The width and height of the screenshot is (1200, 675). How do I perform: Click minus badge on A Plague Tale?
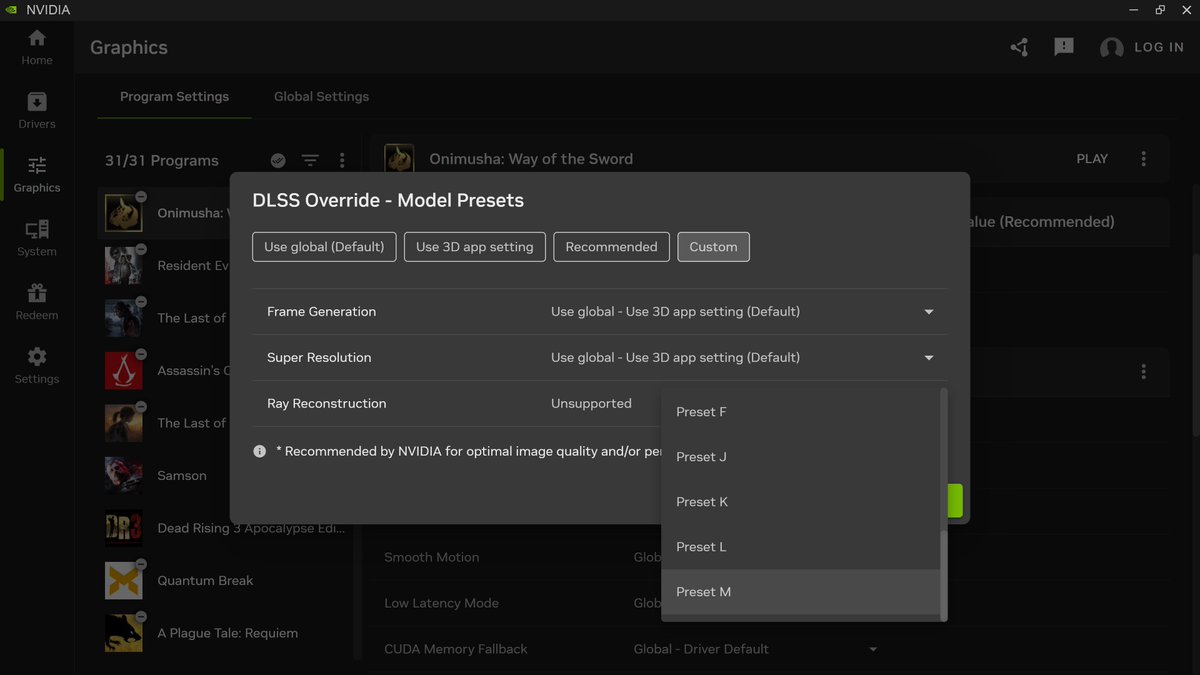(141, 617)
